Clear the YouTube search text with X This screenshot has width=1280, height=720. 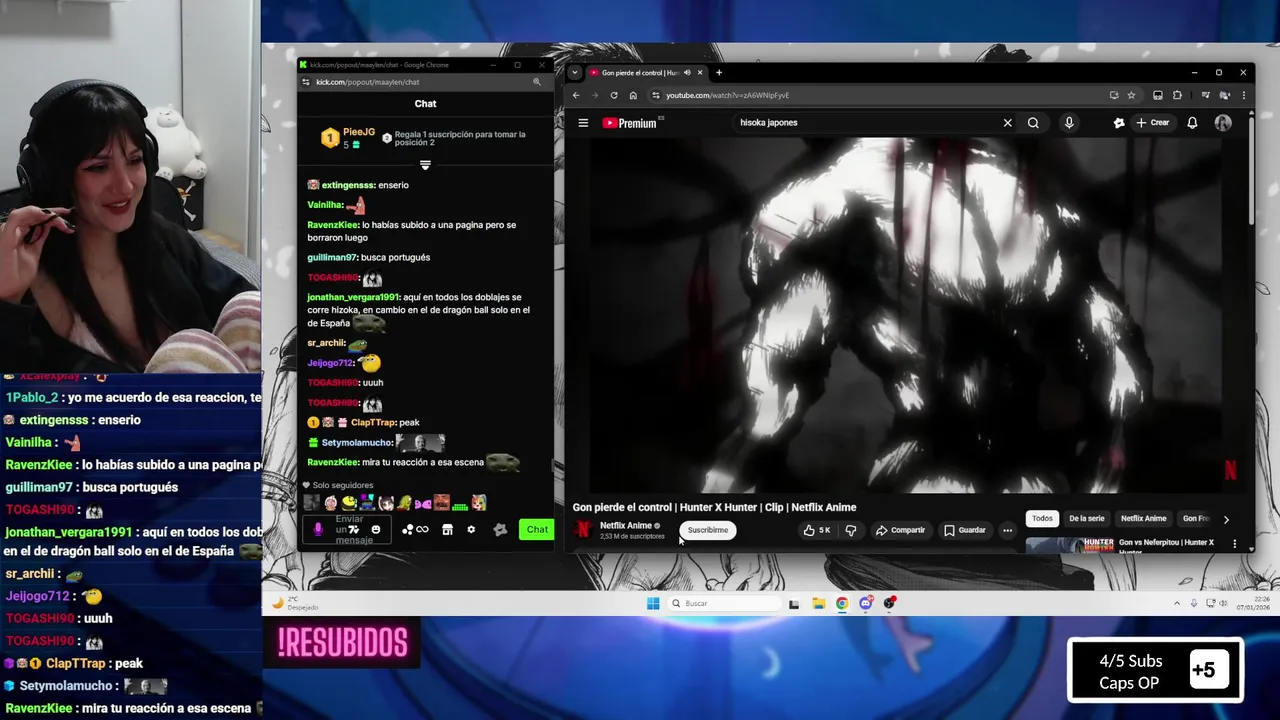pyautogui.click(x=1007, y=123)
